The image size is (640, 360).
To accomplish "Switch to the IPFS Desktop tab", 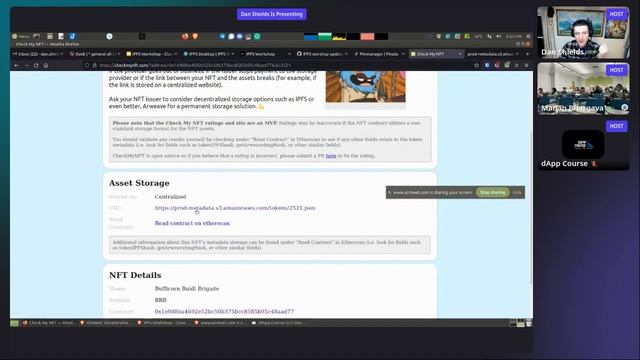I will (208, 54).
